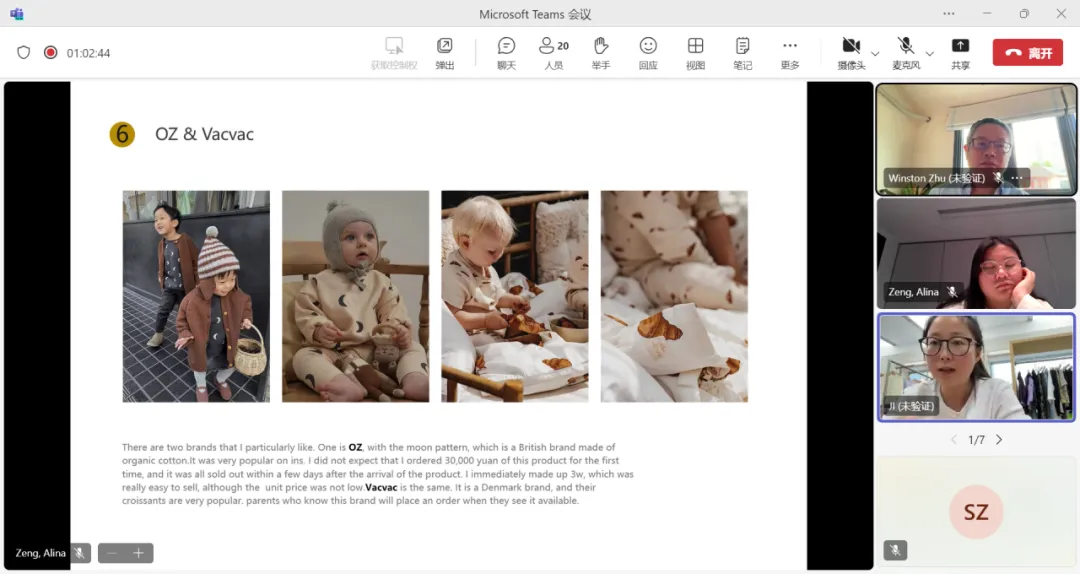
Task: Click the participant count 20
Action: 563,46
